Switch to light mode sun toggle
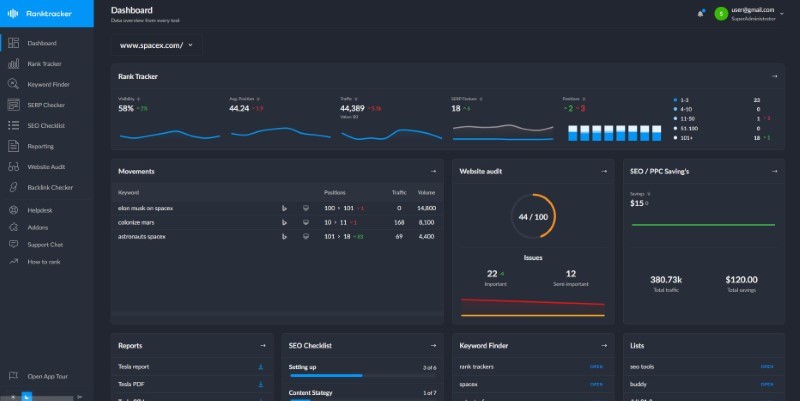The height and width of the screenshot is (401, 800). [x=13, y=396]
